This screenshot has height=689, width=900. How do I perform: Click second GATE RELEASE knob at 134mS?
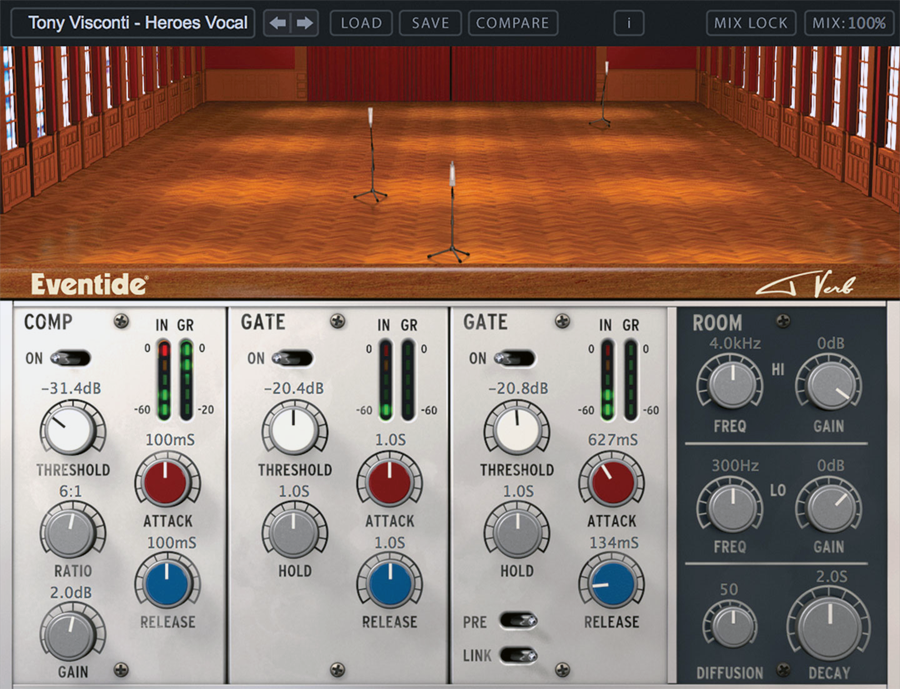611,582
